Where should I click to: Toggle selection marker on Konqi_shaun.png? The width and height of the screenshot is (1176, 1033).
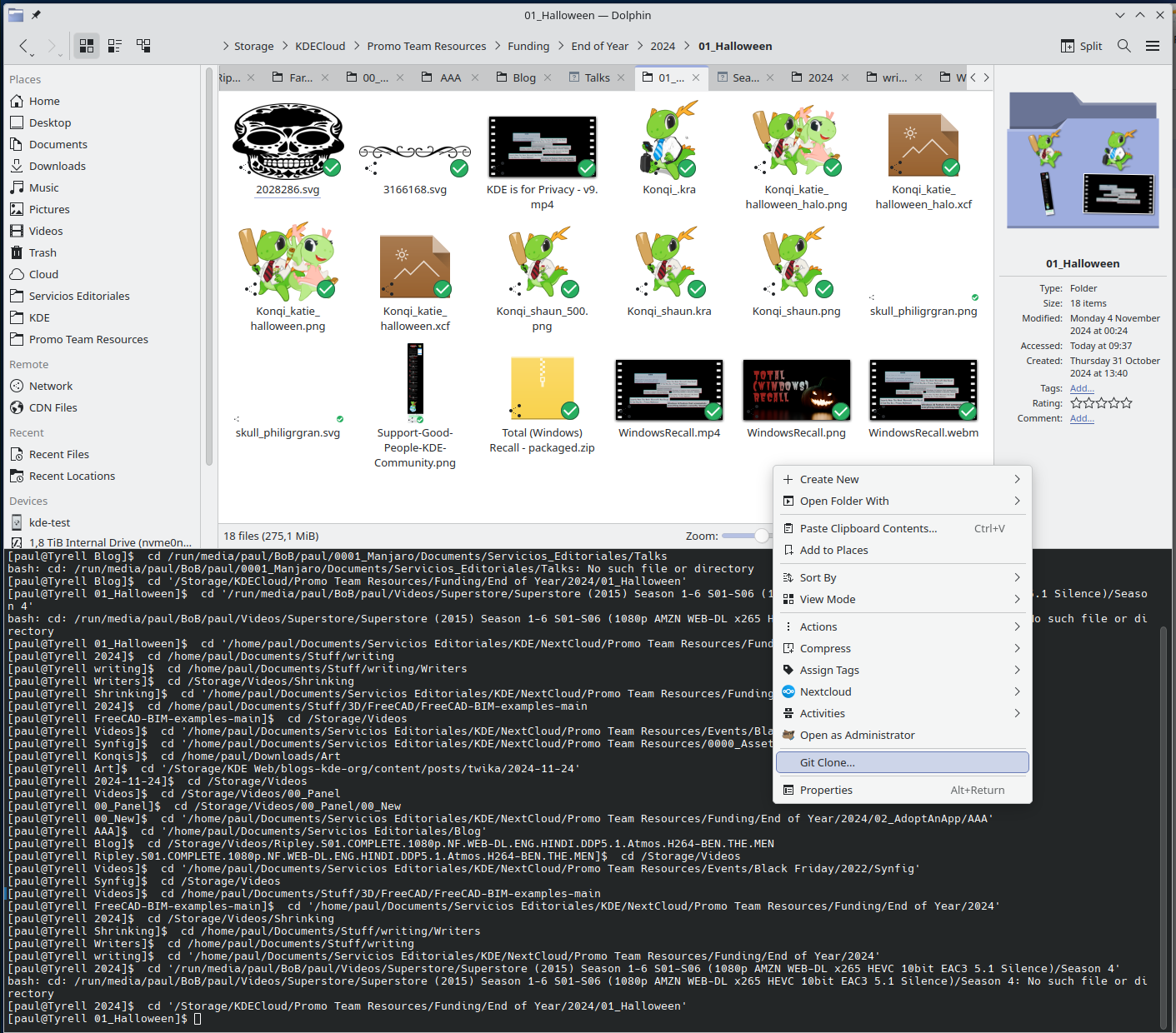(768, 289)
